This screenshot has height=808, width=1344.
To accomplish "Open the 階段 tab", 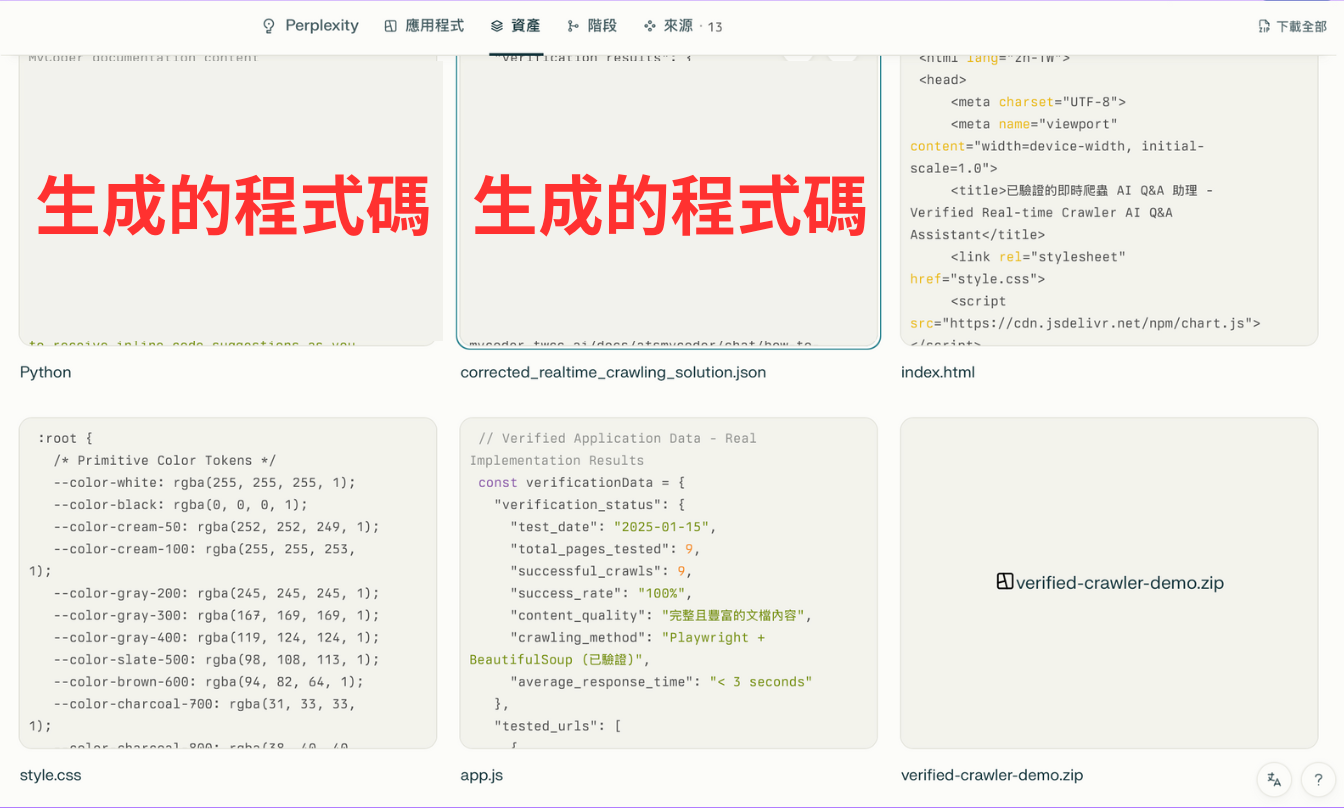I will (591, 26).
